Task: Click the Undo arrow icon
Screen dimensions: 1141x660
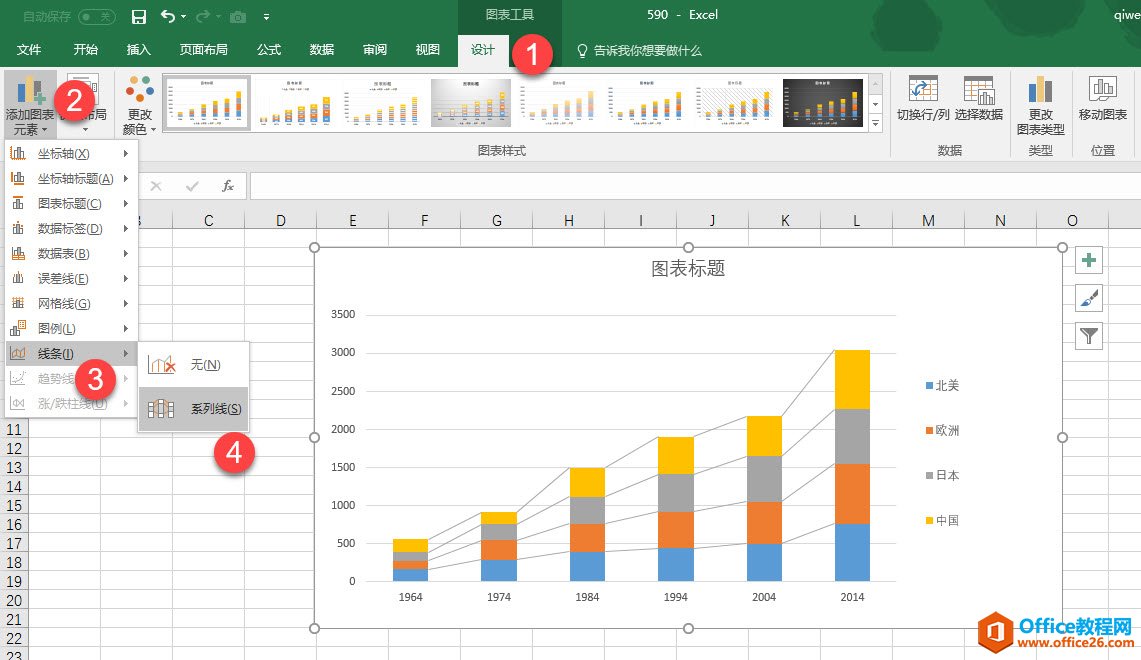Action: [168, 17]
